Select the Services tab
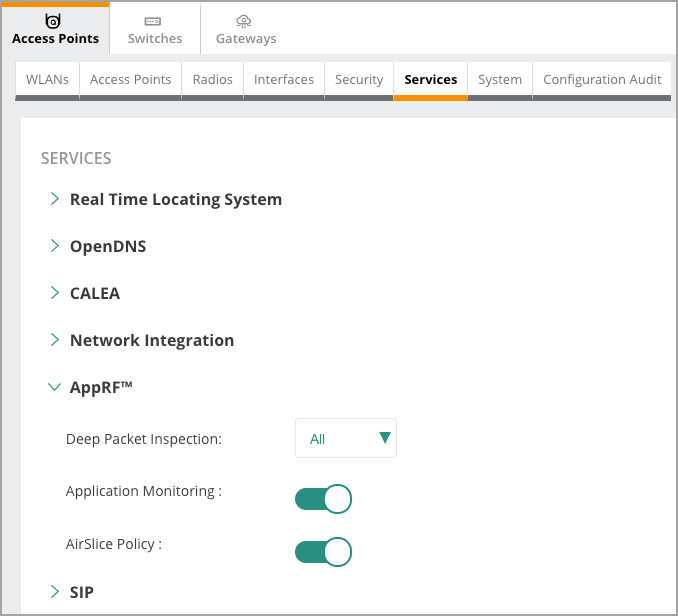The width and height of the screenshot is (678, 616). [430, 79]
